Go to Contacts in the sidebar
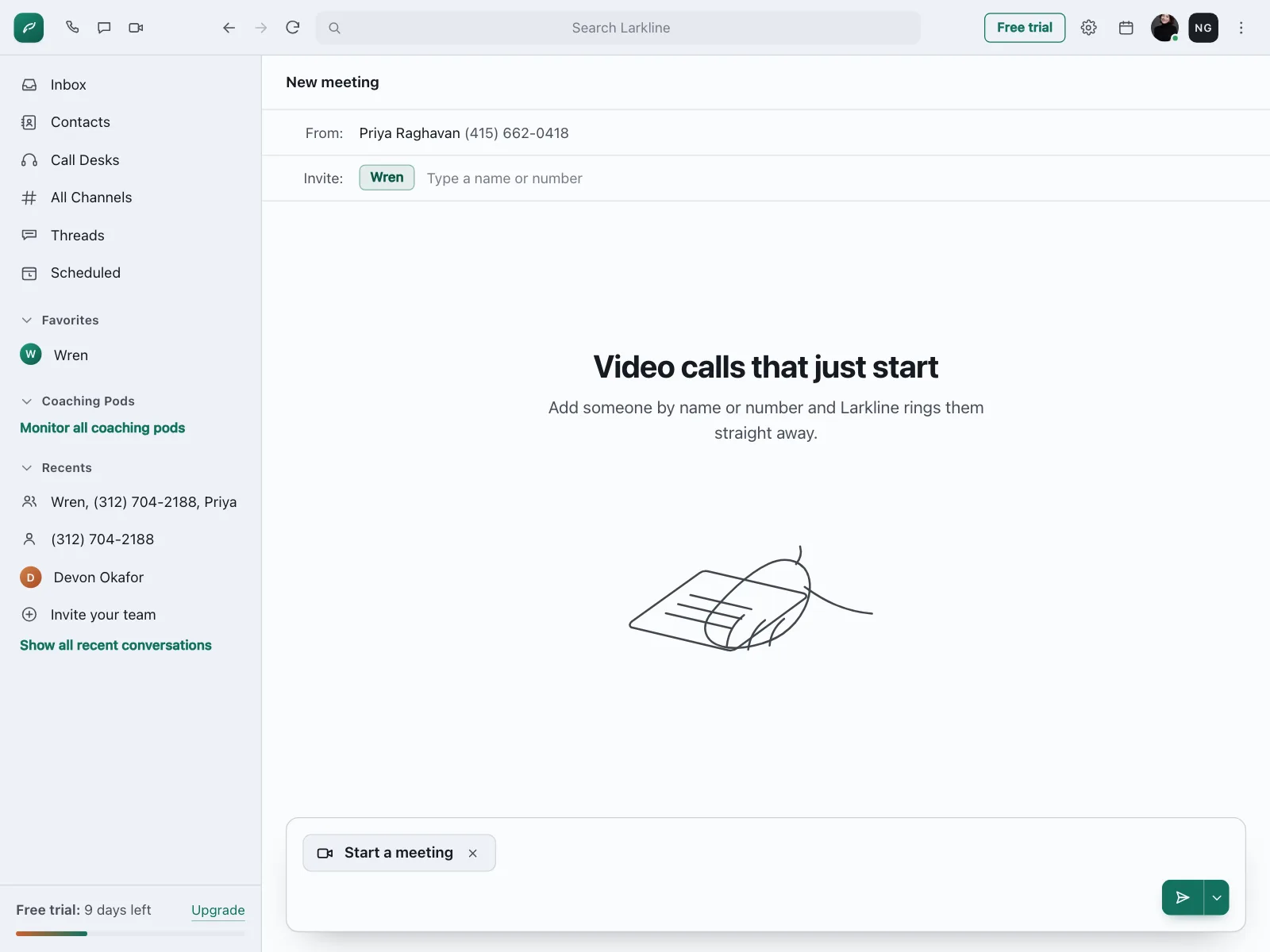 pos(130,122)
